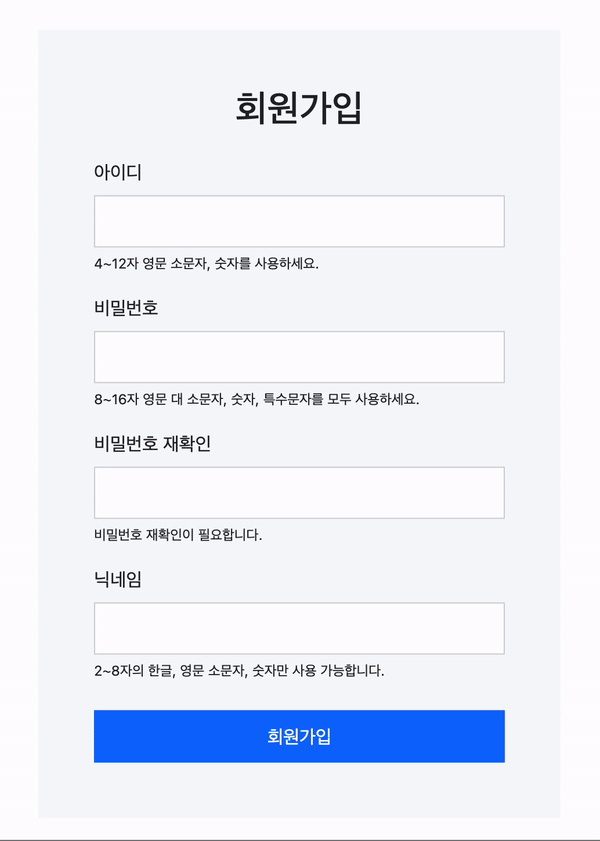Click the 비밀번호 input field
Image resolution: width=600 pixels, height=841 pixels.
pos(299,357)
